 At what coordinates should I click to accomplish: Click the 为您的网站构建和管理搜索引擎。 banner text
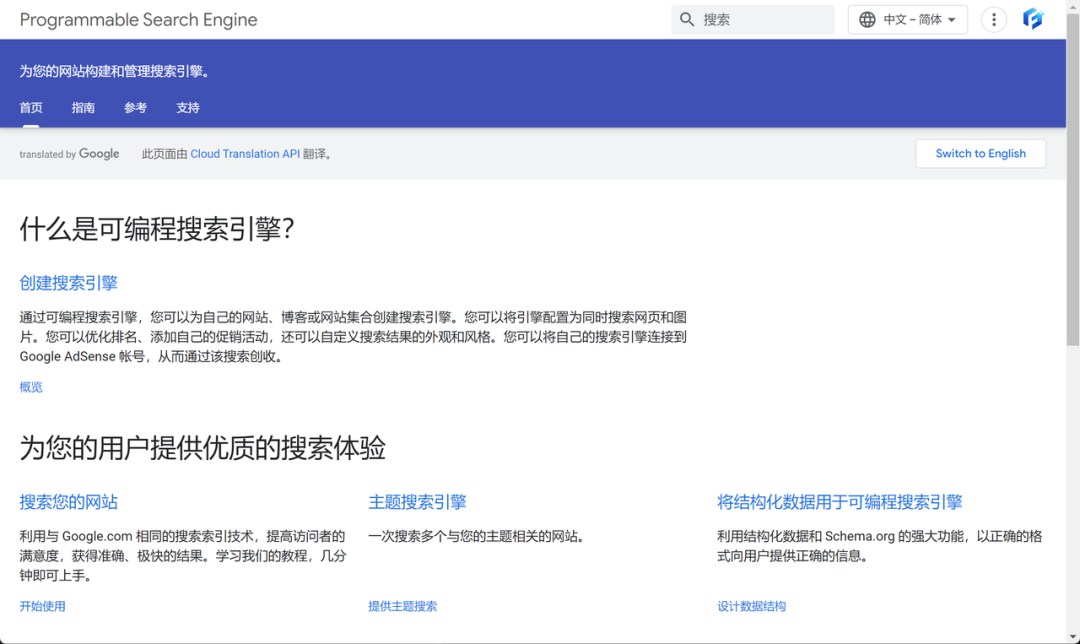pos(115,71)
